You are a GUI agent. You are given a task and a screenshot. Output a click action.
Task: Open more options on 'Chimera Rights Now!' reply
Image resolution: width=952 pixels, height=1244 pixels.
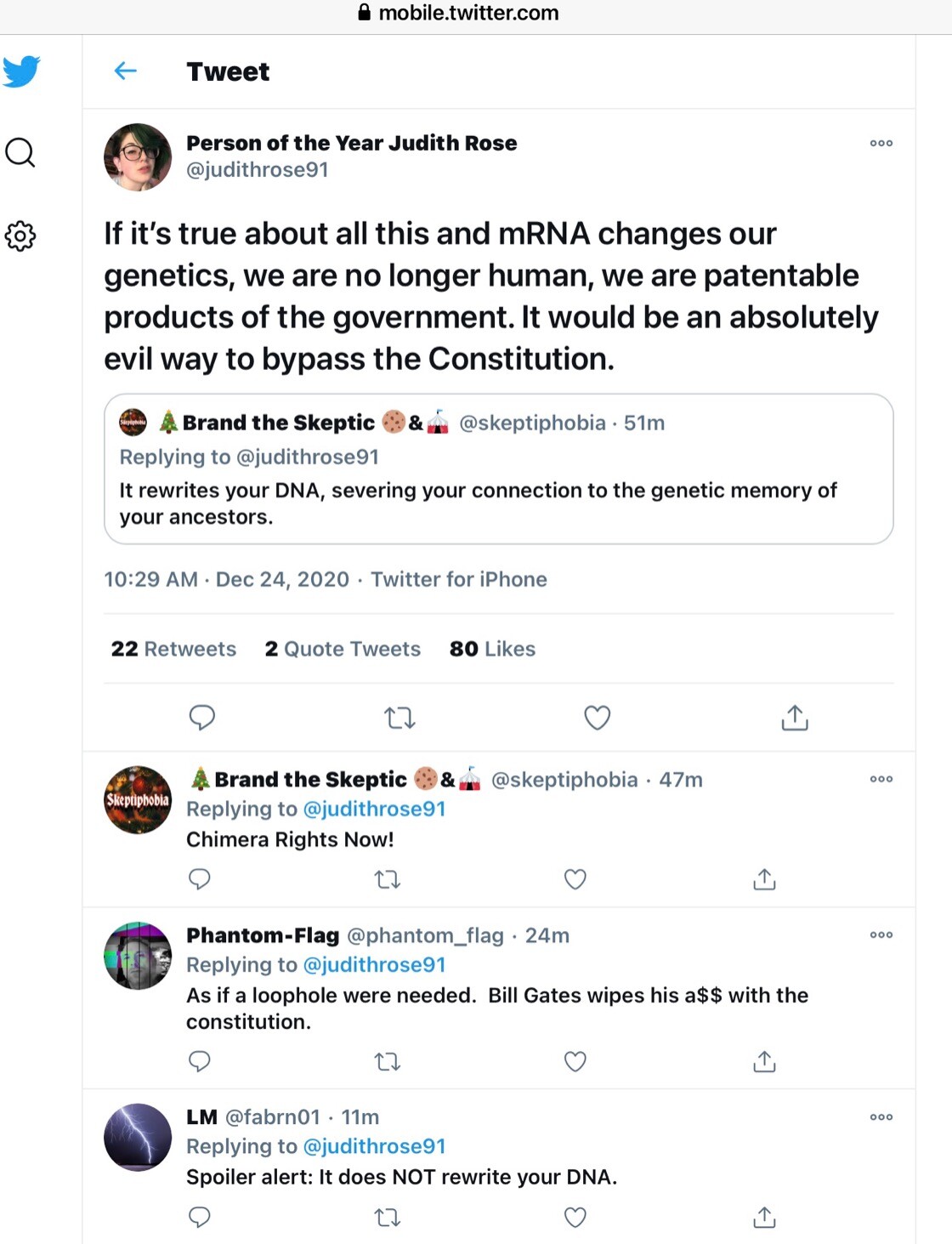point(881,779)
